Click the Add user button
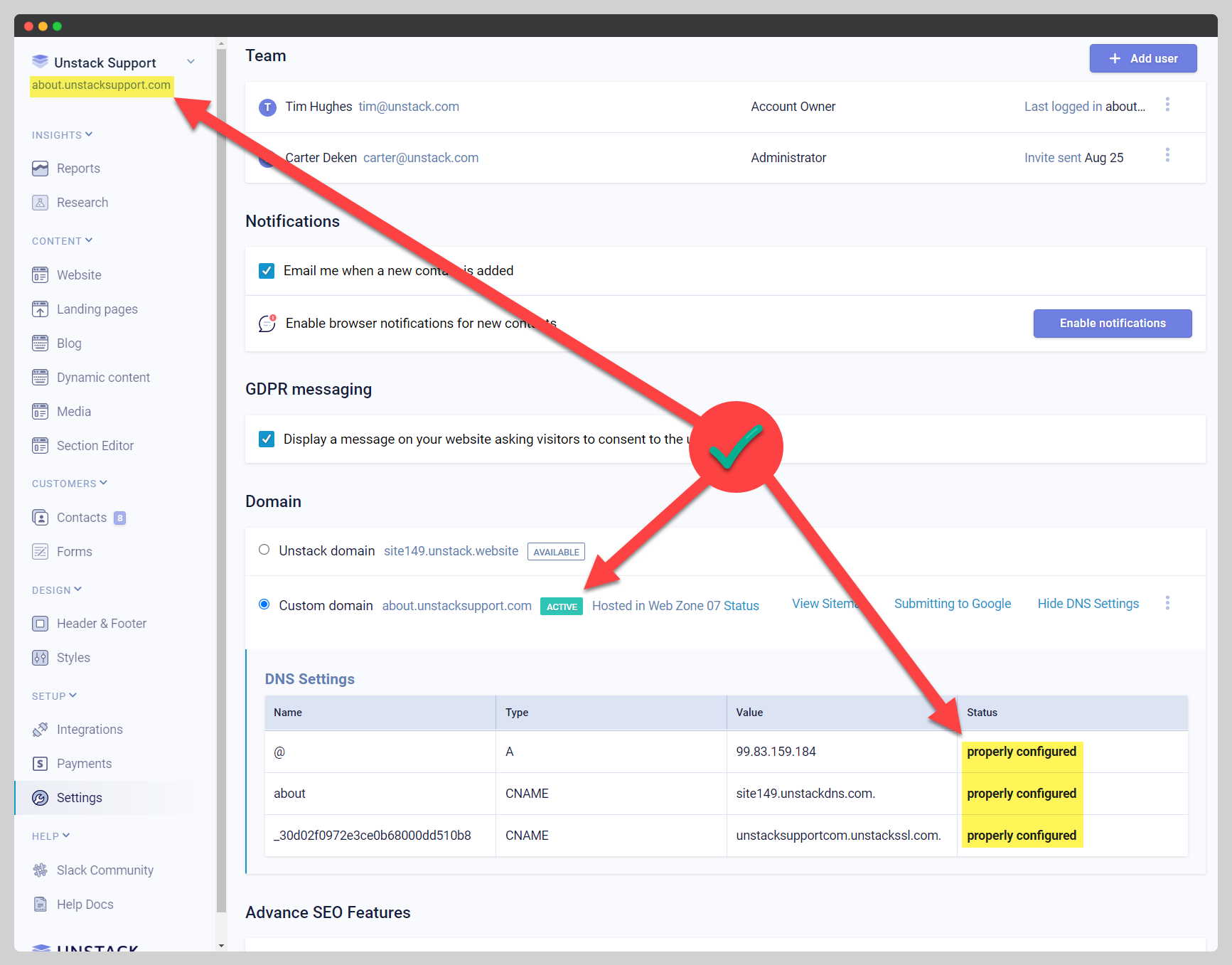Viewport: 1232px width, 965px height. (x=1142, y=58)
